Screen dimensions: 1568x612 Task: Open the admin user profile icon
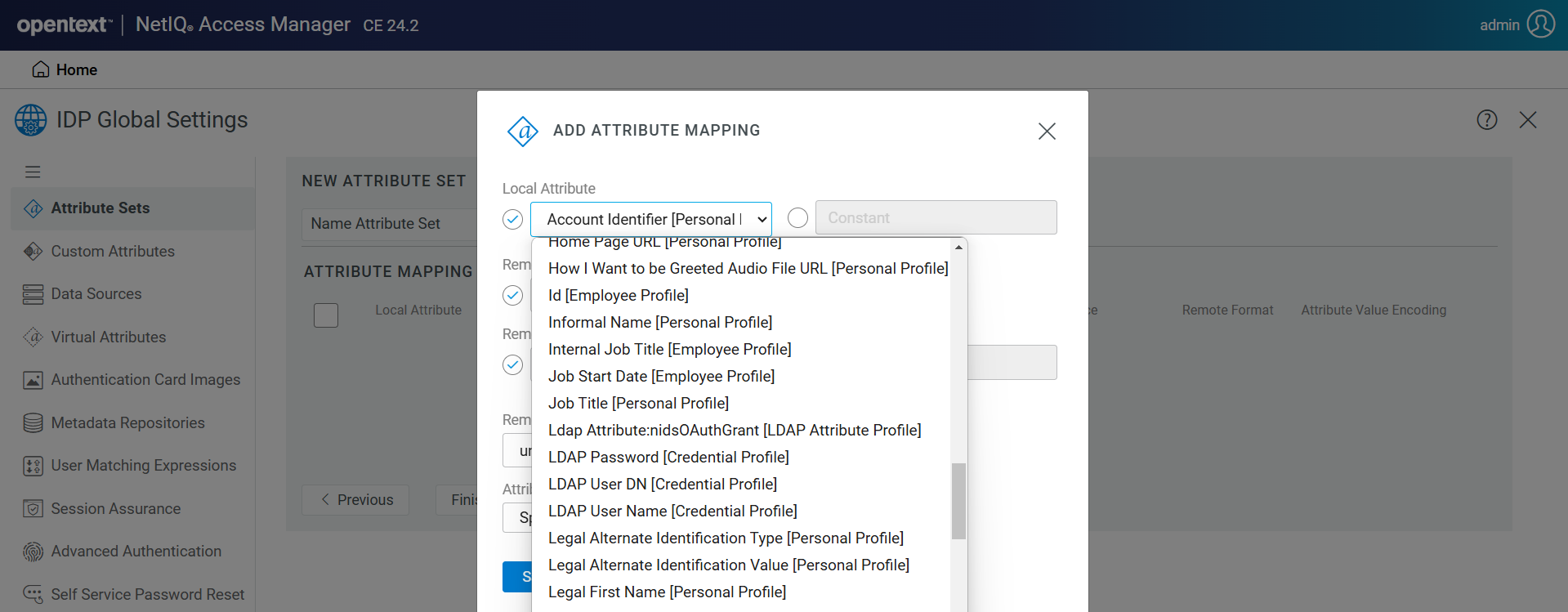click(1541, 25)
